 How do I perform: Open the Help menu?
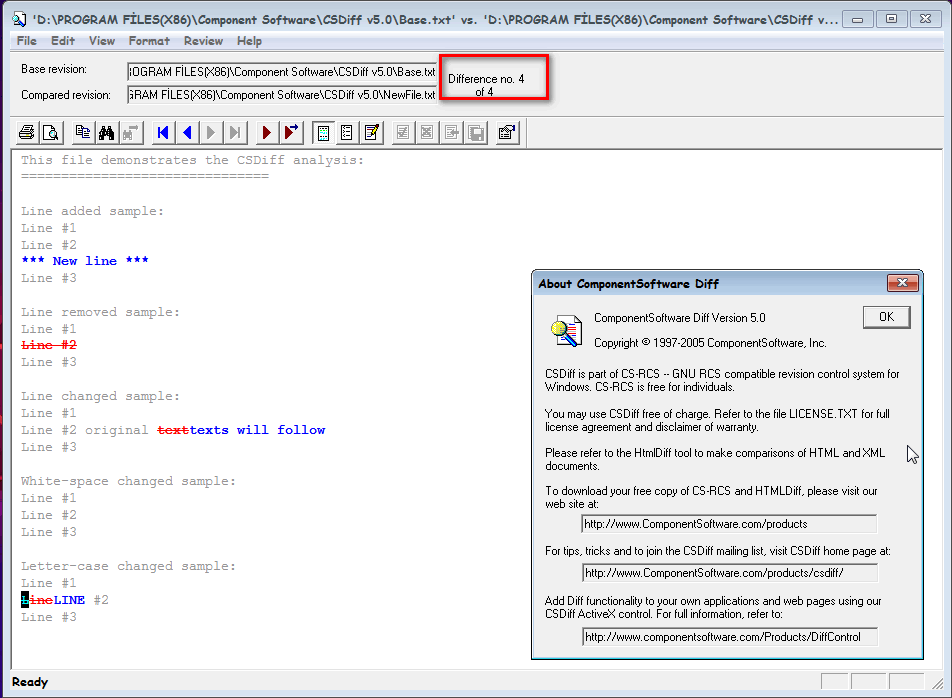tap(249, 41)
